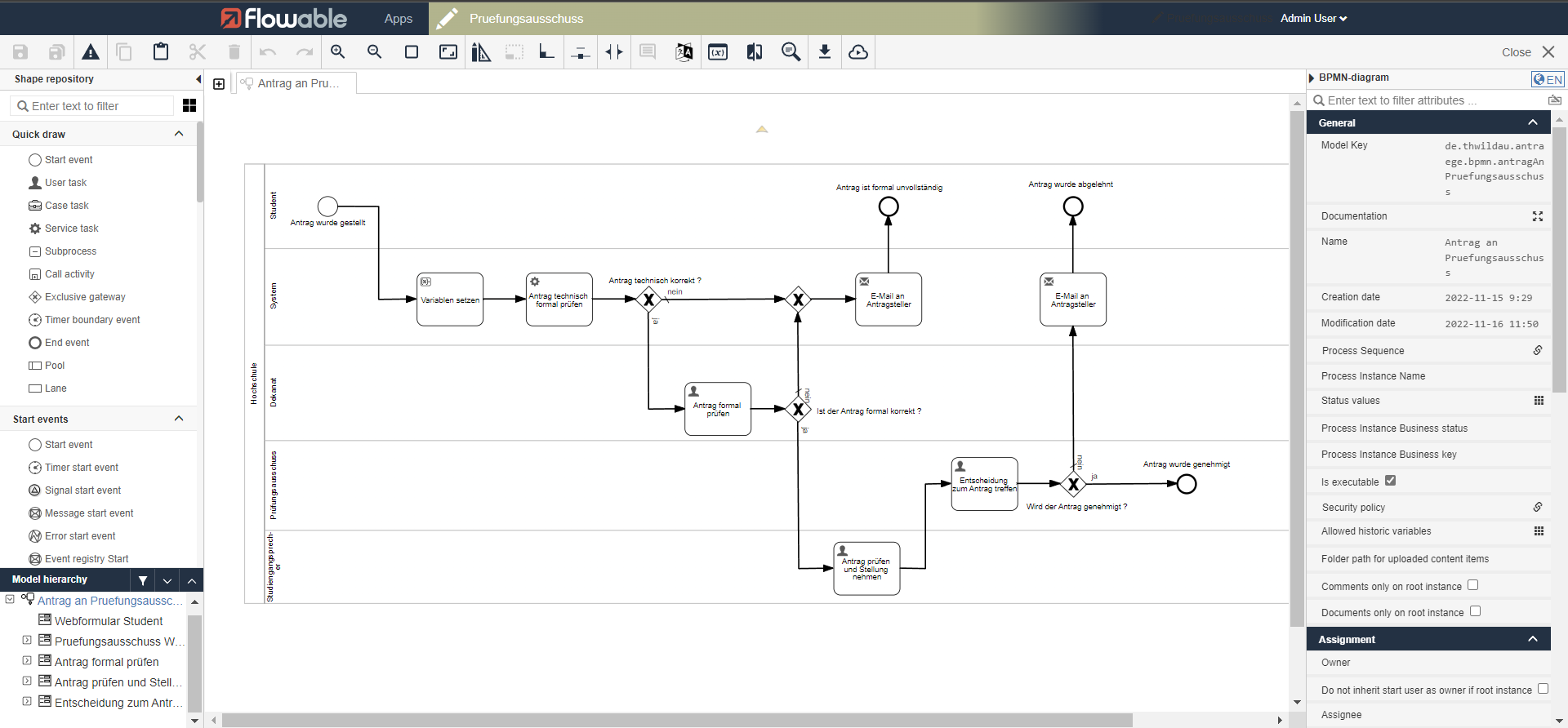Click the Close button
This screenshot has width=1568, height=728.
tap(1527, 52)
